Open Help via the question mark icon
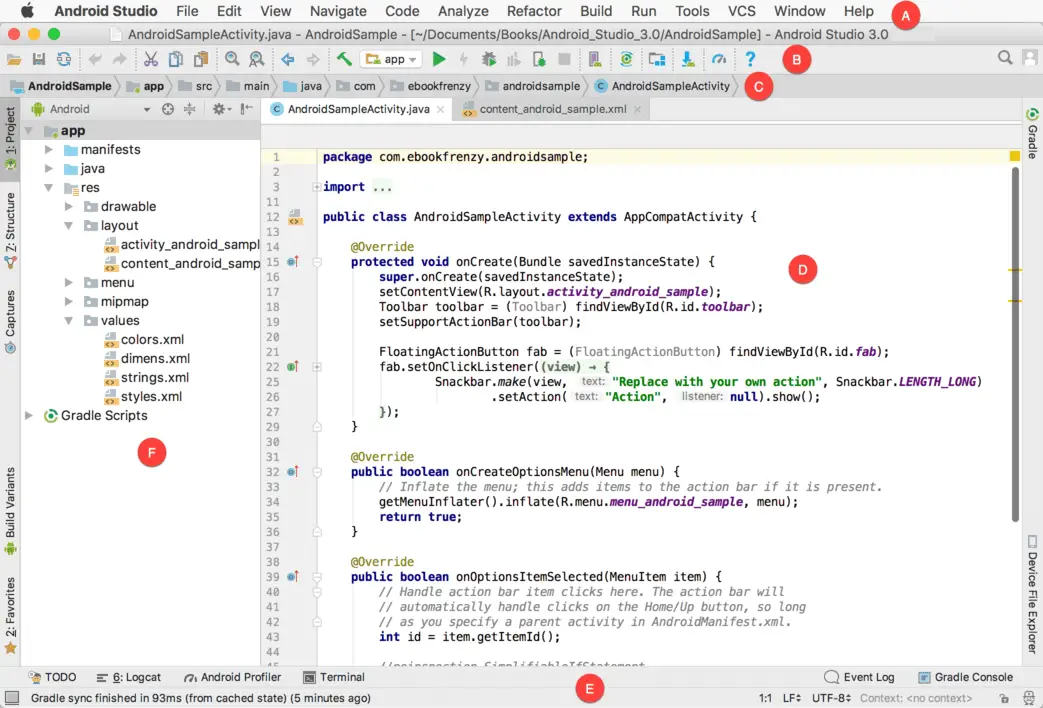The height and width of the screenshot is (708, 1043). click(750, 60)
